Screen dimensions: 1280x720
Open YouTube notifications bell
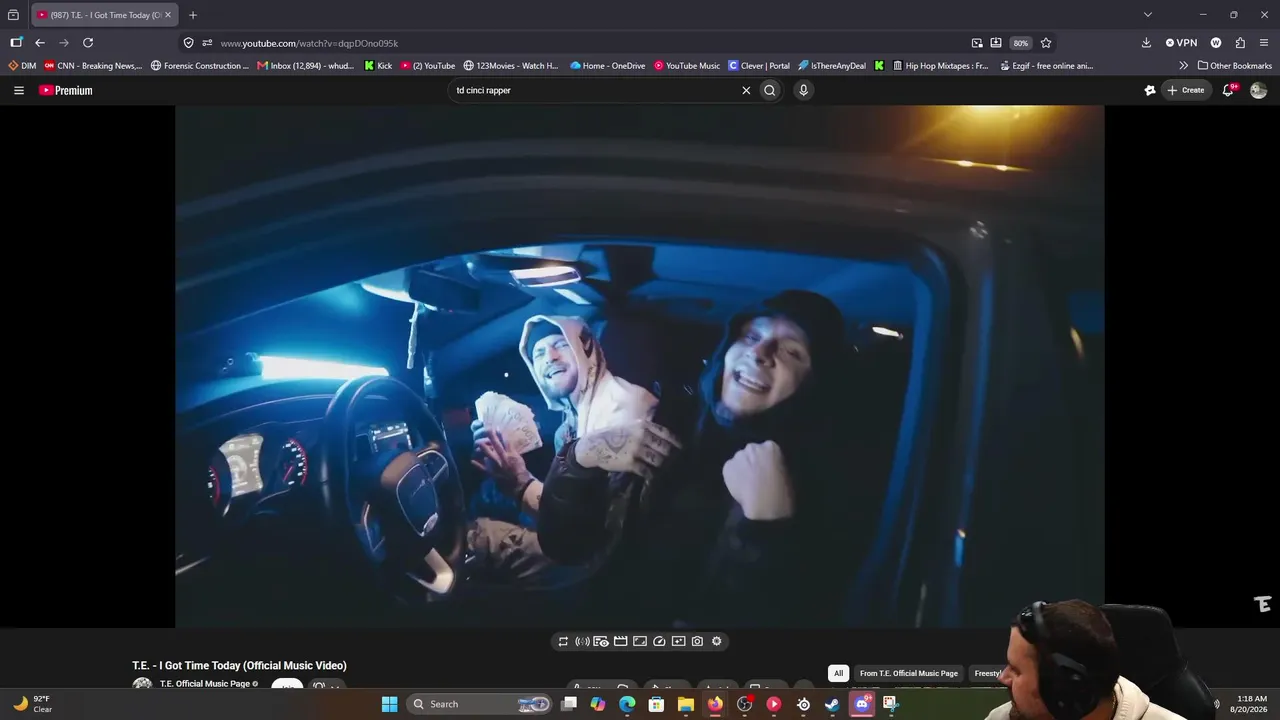pos(1229,90)
